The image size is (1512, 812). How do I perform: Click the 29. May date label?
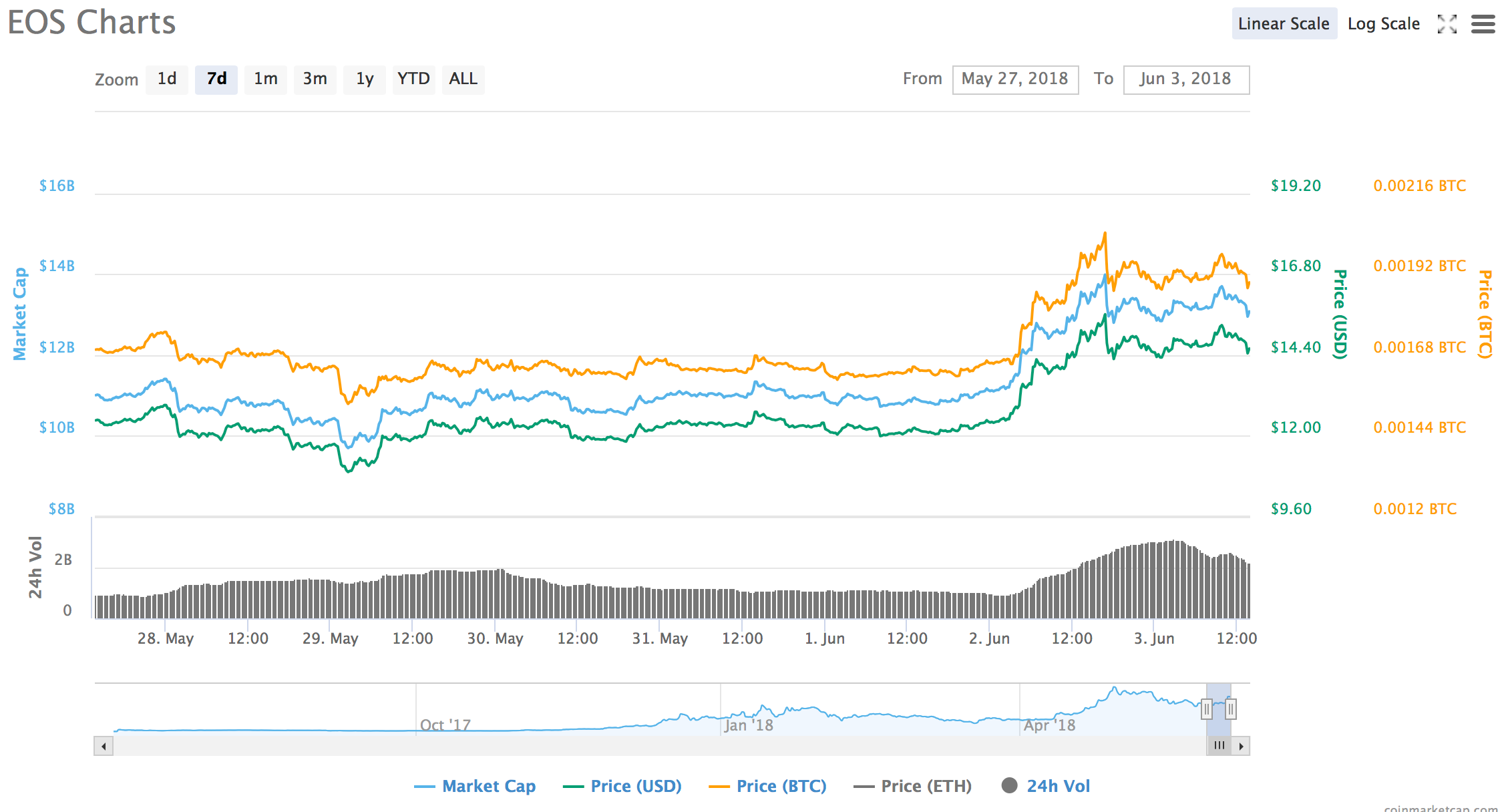pos(331,638)
